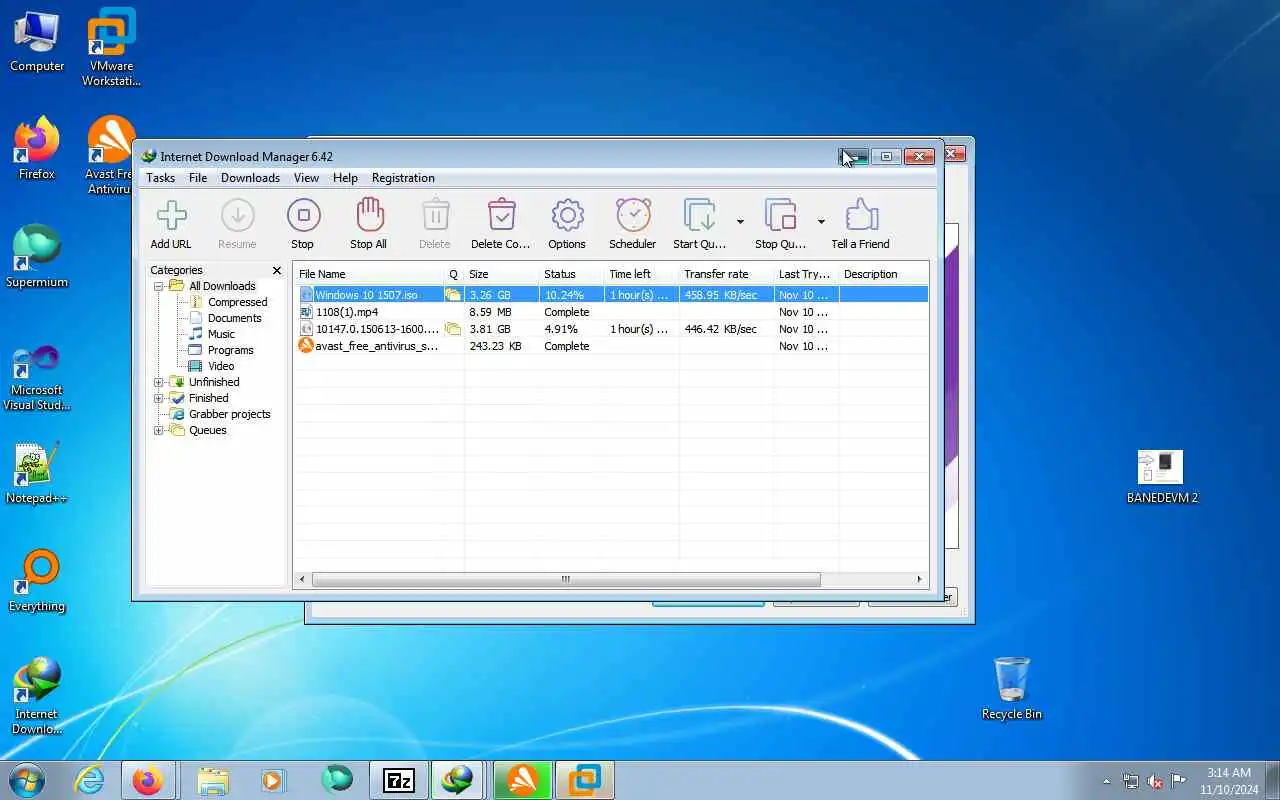Open VMware Workstation desktop shortcut
This screenshot has height=800, width=1280.
point(111,47)
